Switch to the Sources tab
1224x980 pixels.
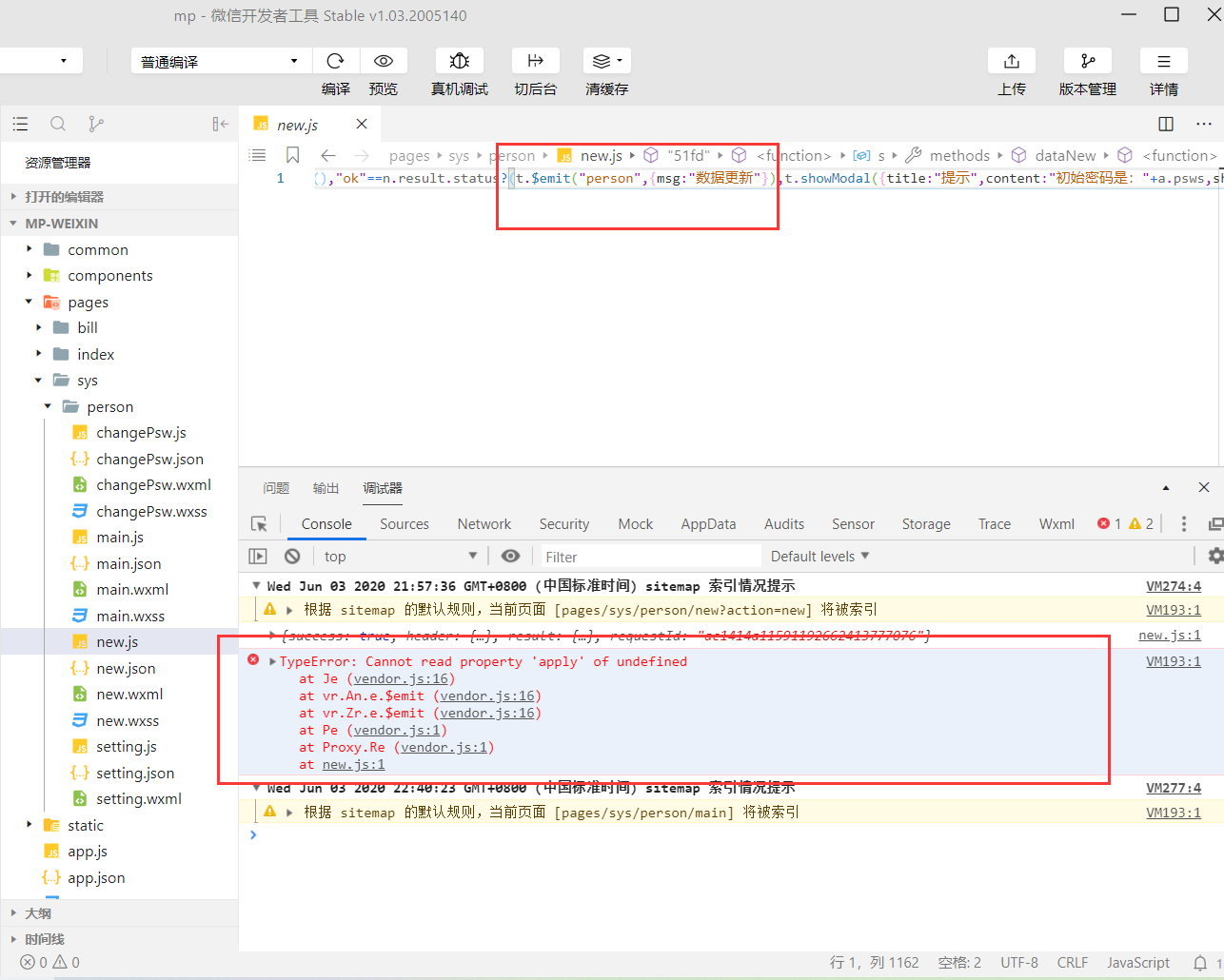click(405, 524)
